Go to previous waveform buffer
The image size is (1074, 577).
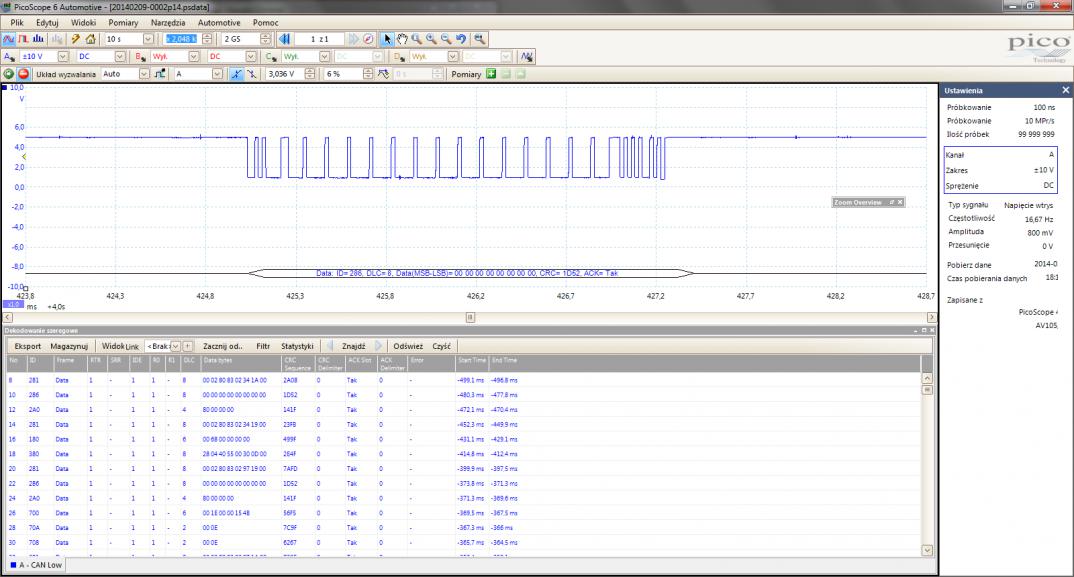pos(284,39)
